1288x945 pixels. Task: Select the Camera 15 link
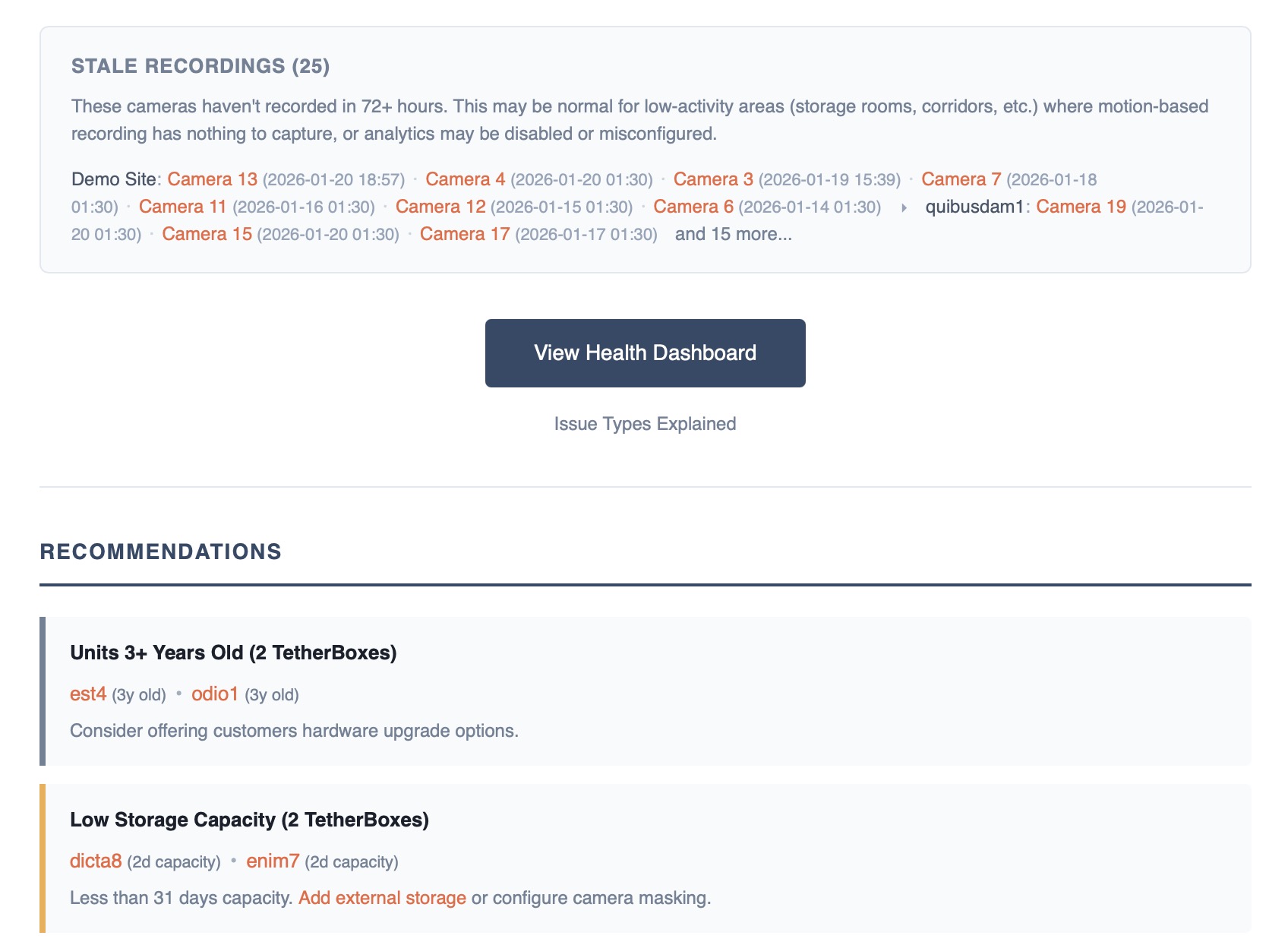(x=207, y=234)
